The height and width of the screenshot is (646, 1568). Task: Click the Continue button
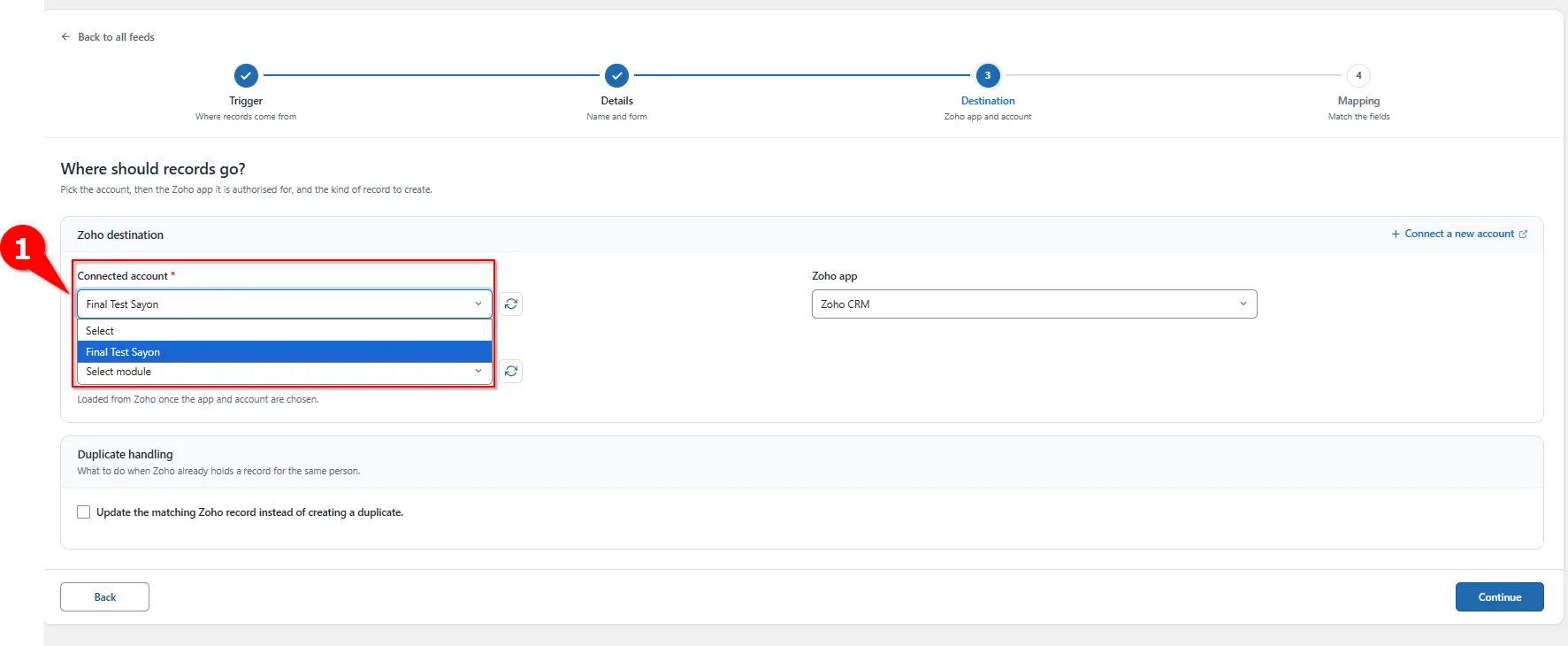(1499, 597)
